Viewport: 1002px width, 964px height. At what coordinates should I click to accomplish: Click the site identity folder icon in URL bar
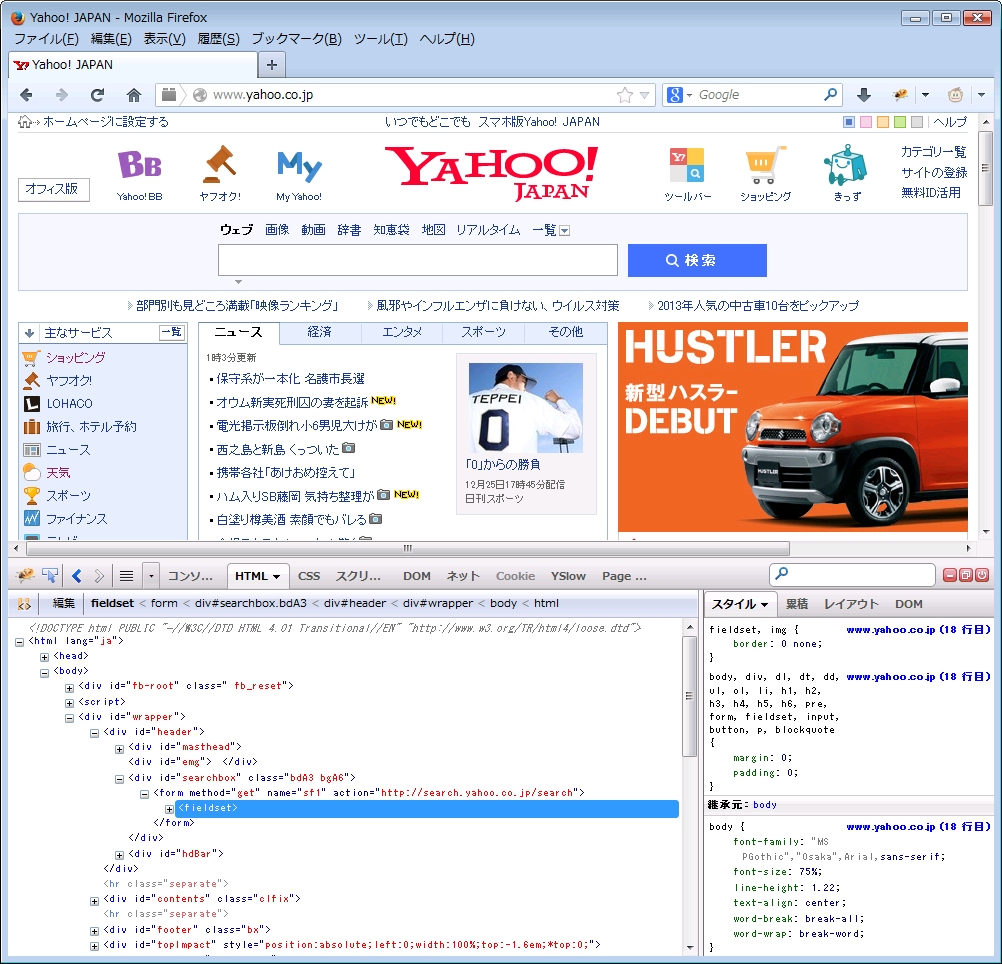pos(169,95)
